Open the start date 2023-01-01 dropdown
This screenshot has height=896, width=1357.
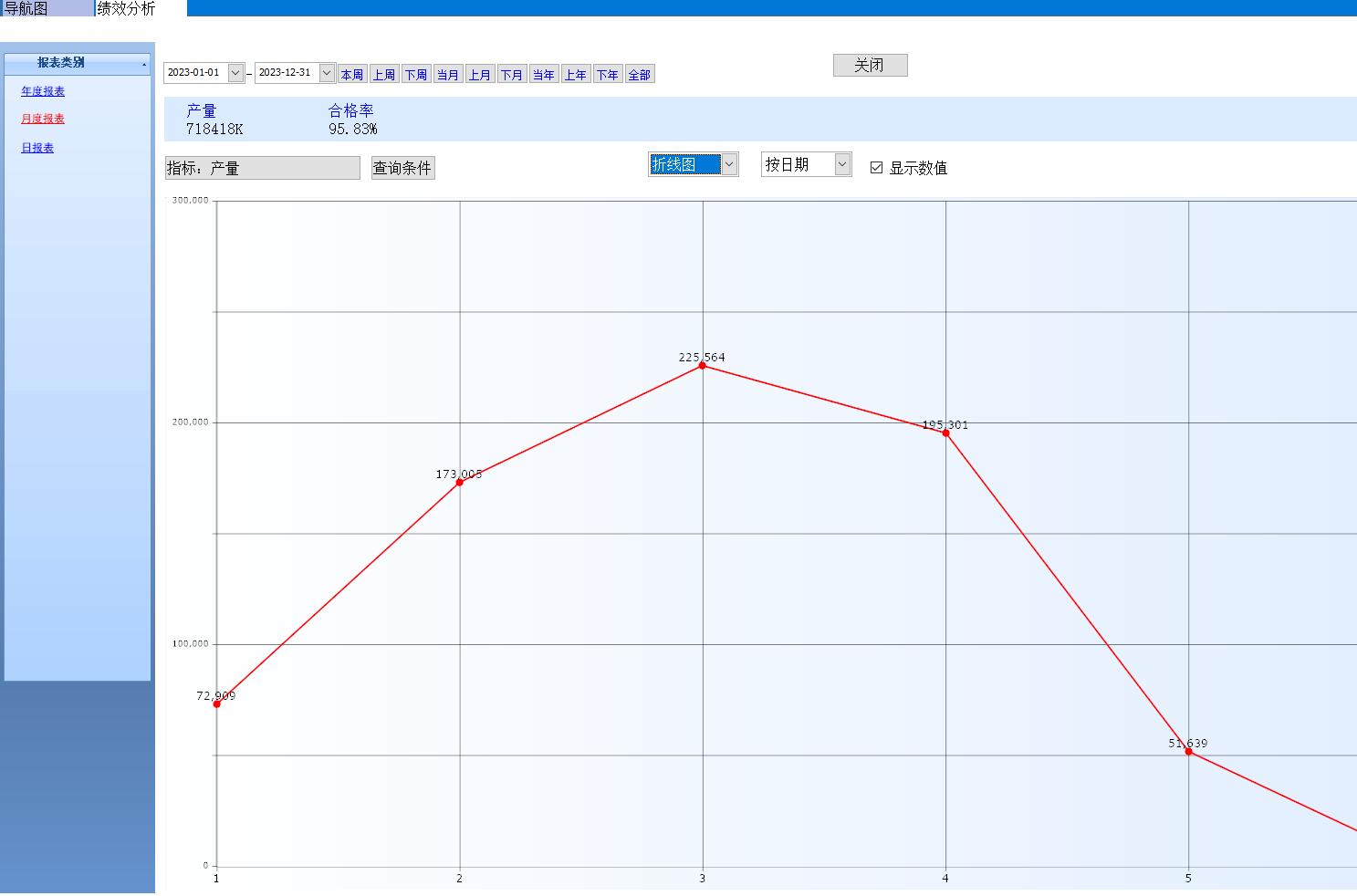tap(235, 73)
